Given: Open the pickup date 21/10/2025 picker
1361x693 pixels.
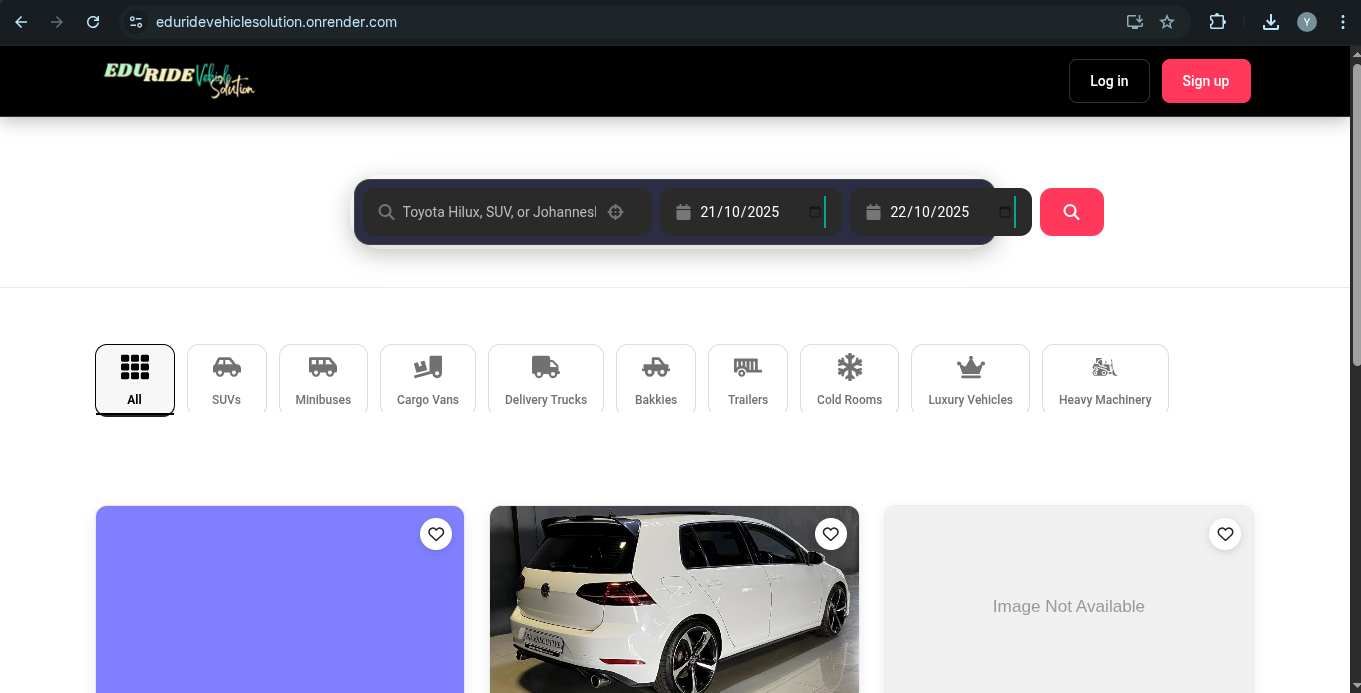Looking at the screenshot, I should pyautogui.click(x=739, y=212).
